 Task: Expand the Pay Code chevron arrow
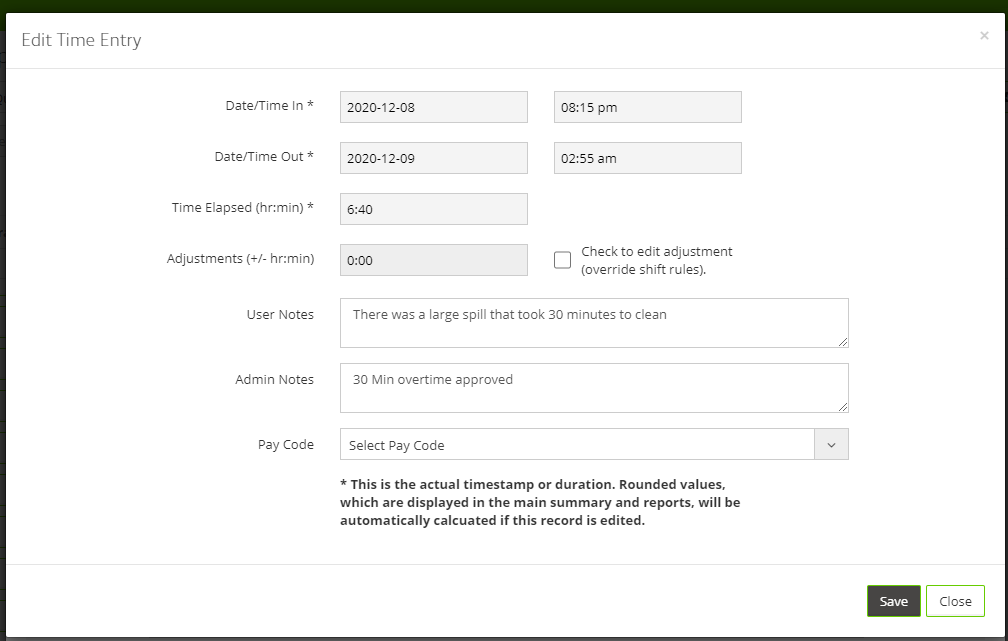[832, 444]
